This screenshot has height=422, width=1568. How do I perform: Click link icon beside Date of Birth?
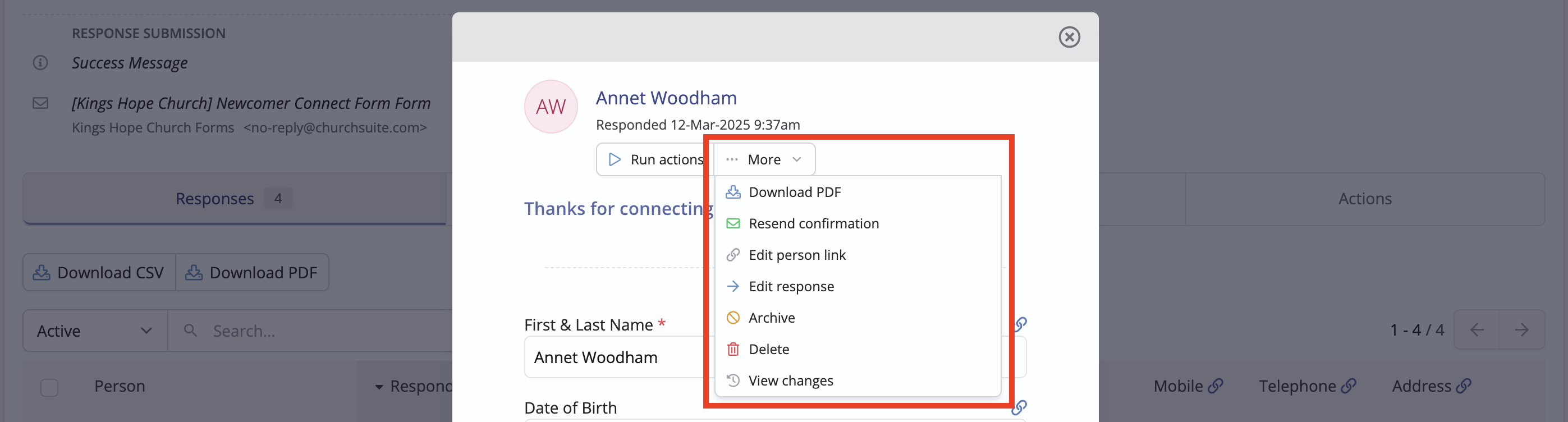click(1019, 407)
